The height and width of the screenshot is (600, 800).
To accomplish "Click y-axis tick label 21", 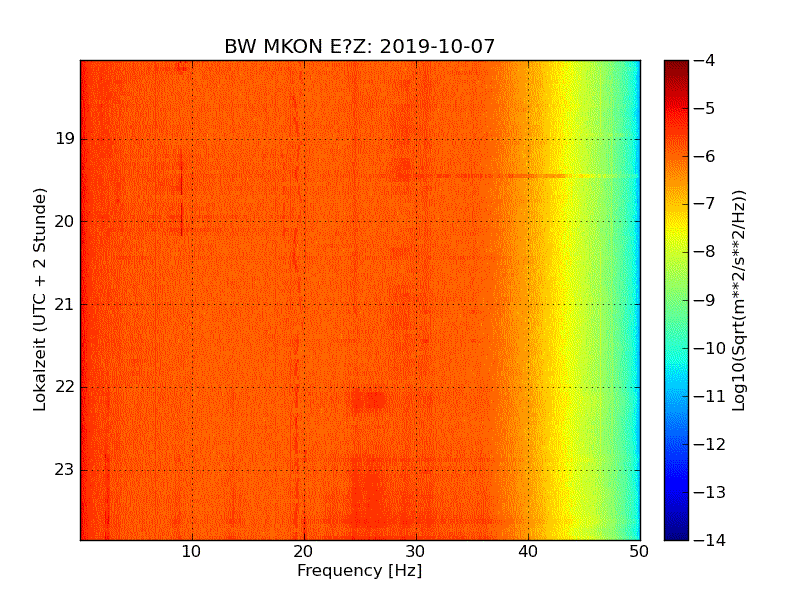I will [65, 305].
